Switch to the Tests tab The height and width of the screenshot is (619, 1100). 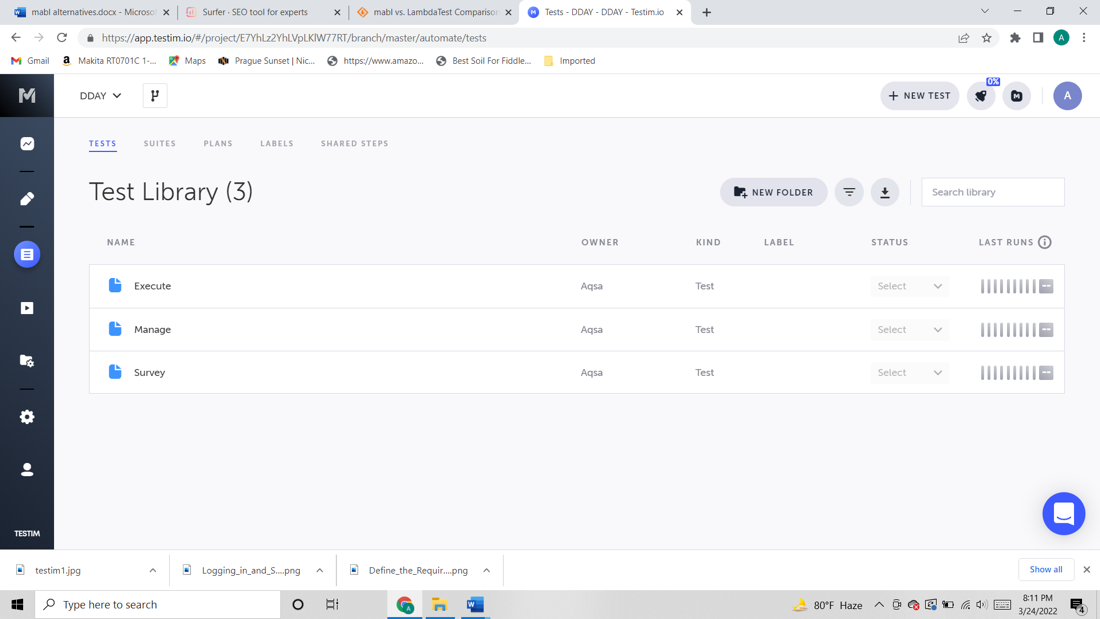[102, 143]
